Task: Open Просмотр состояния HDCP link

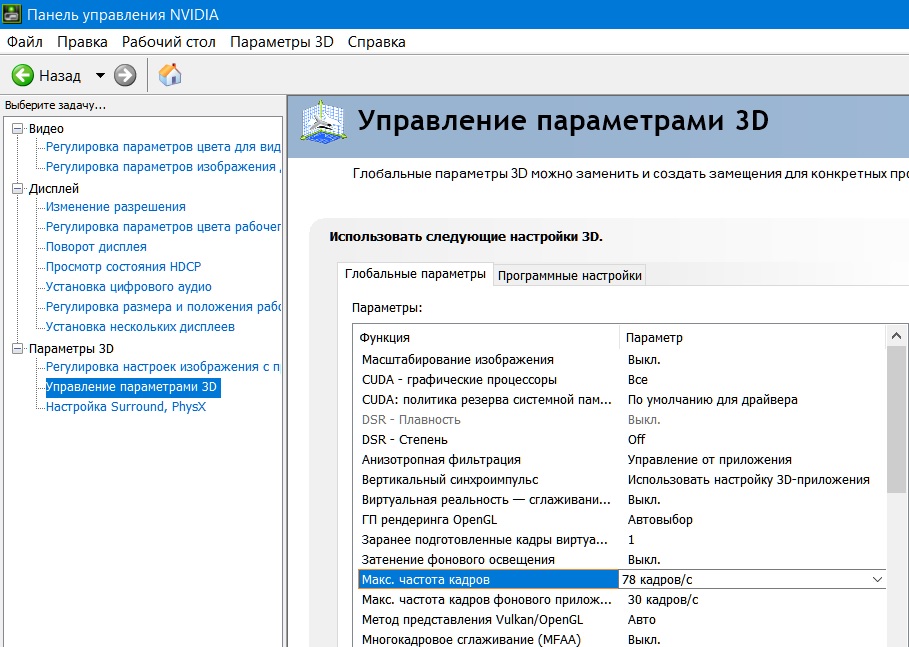Action: (x=122, y=267)
